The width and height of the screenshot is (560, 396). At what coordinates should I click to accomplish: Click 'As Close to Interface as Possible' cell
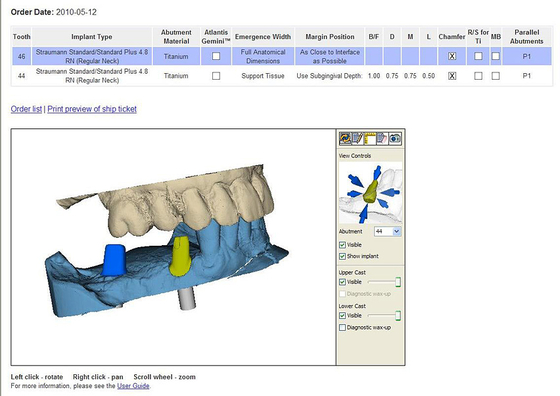(330, 56)
